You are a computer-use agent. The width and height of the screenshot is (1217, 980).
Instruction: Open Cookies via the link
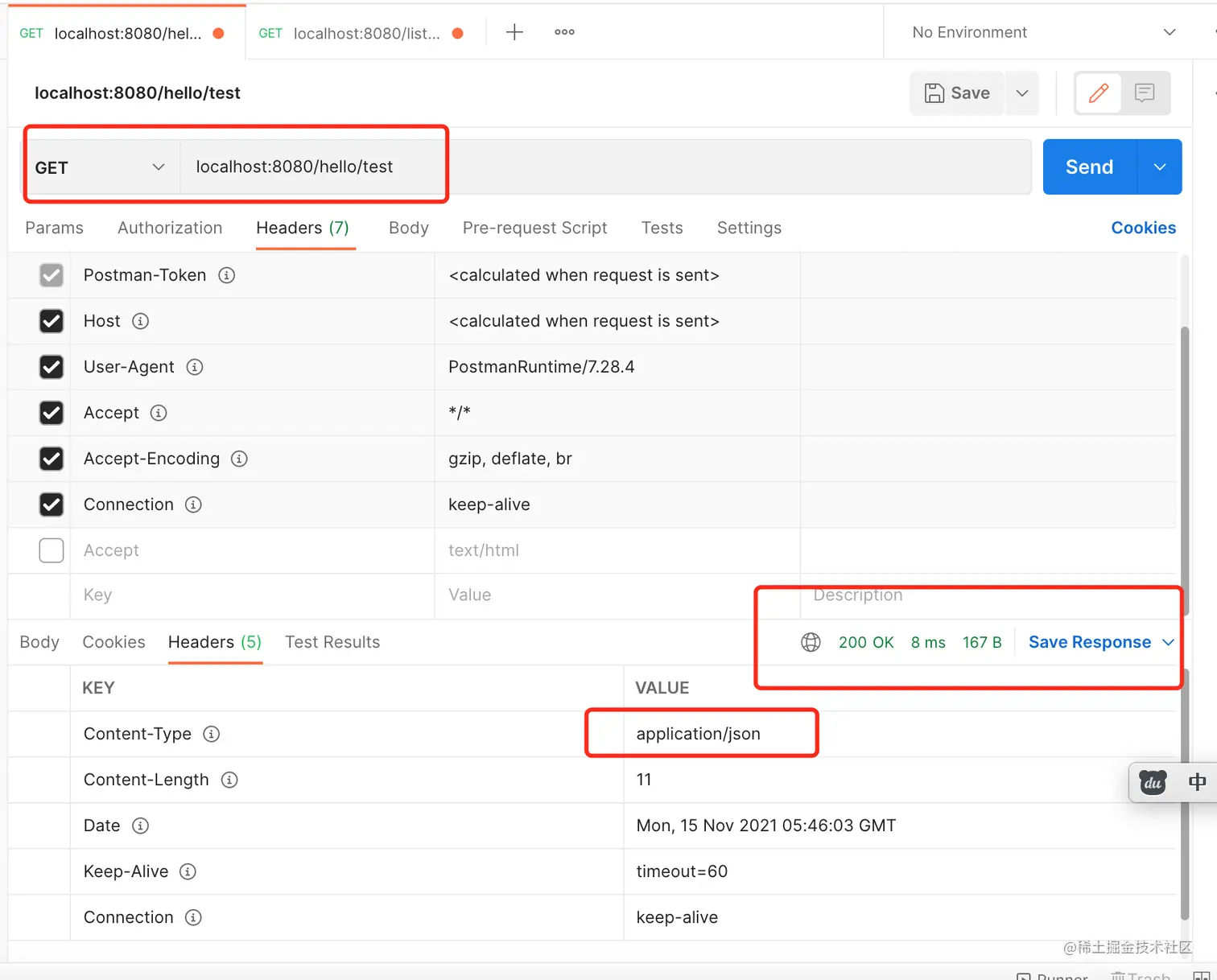point(1143,228)
